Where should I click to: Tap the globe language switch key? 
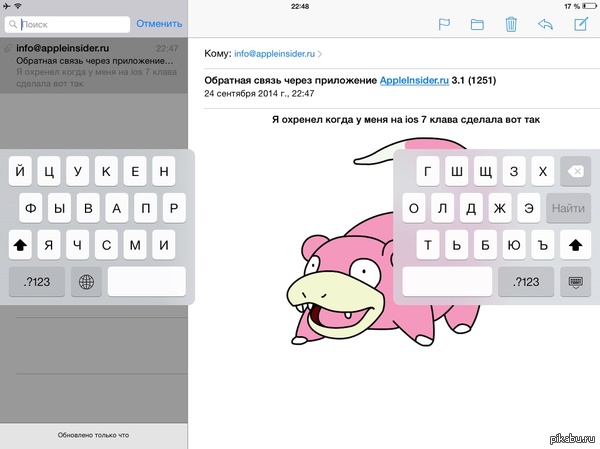tap(85, 281)
